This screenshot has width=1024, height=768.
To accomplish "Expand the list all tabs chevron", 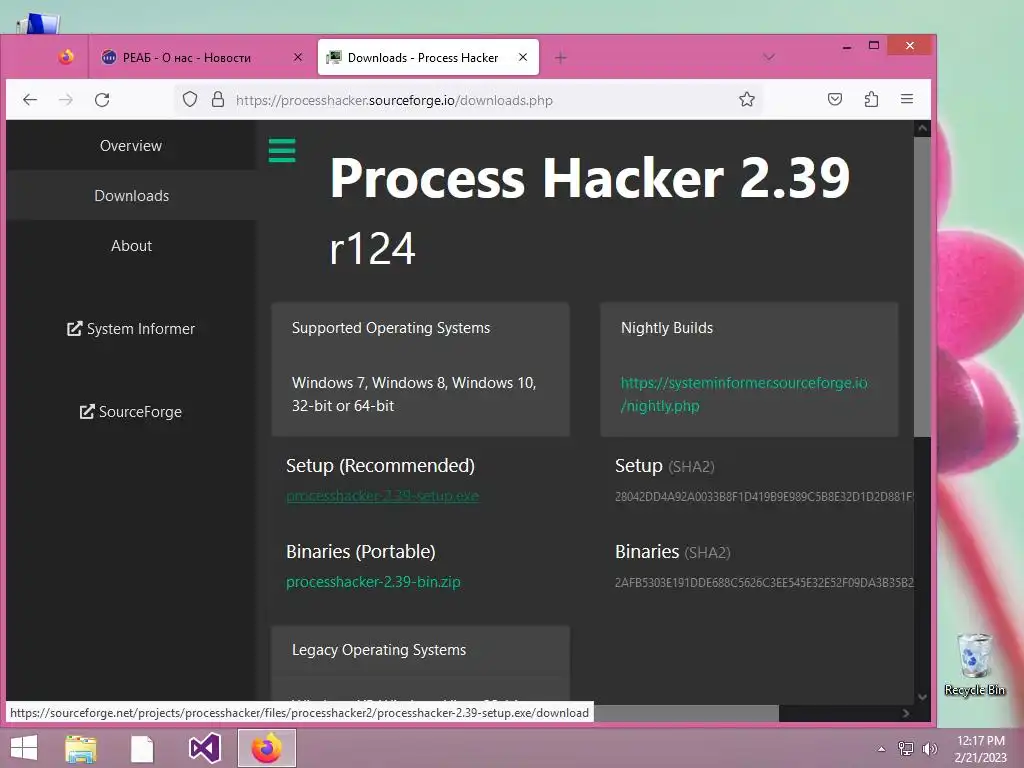I will pyautogui.click(x=769, y=57).
